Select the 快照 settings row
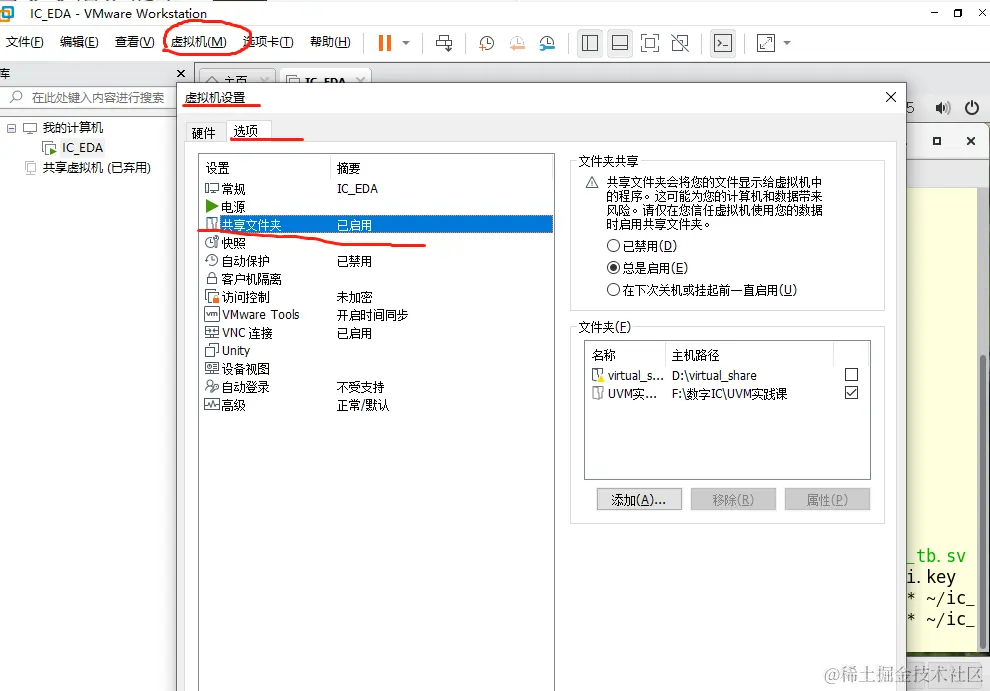990x691 pixels. pyautogui.click(x=376, y=243)
